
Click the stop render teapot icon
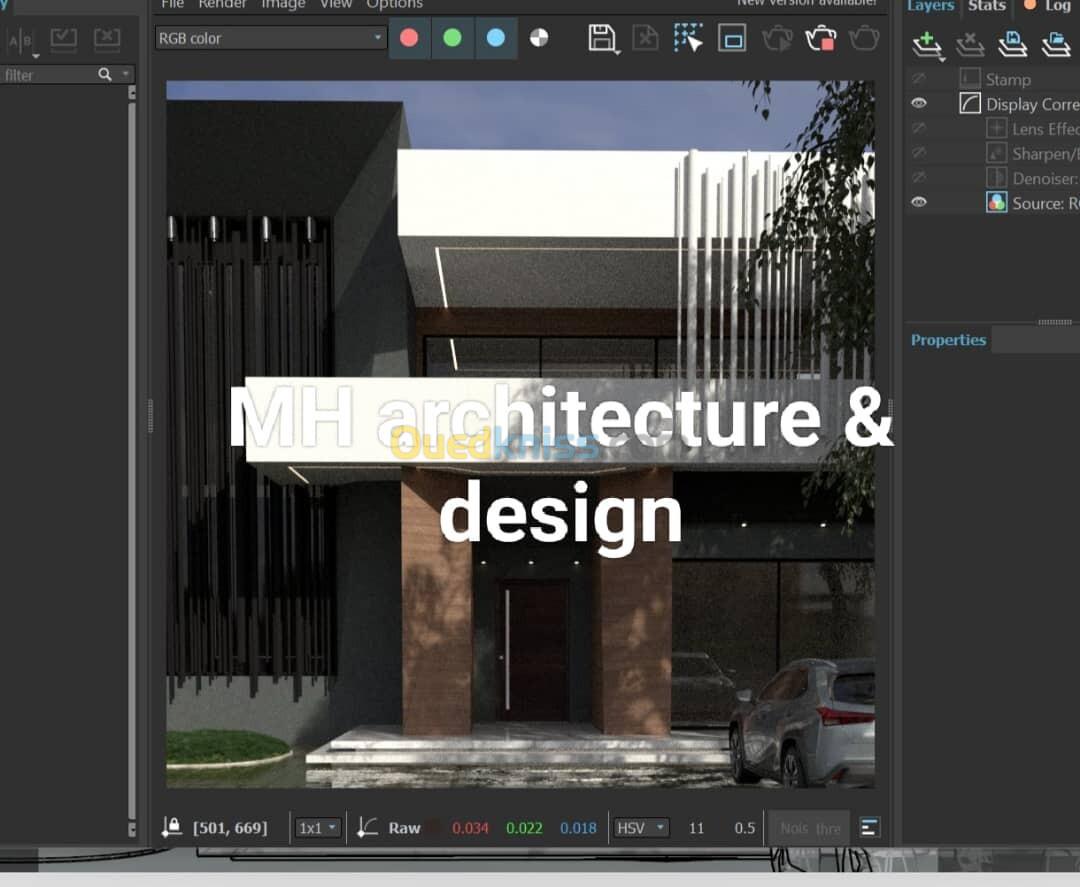[820, 39]
